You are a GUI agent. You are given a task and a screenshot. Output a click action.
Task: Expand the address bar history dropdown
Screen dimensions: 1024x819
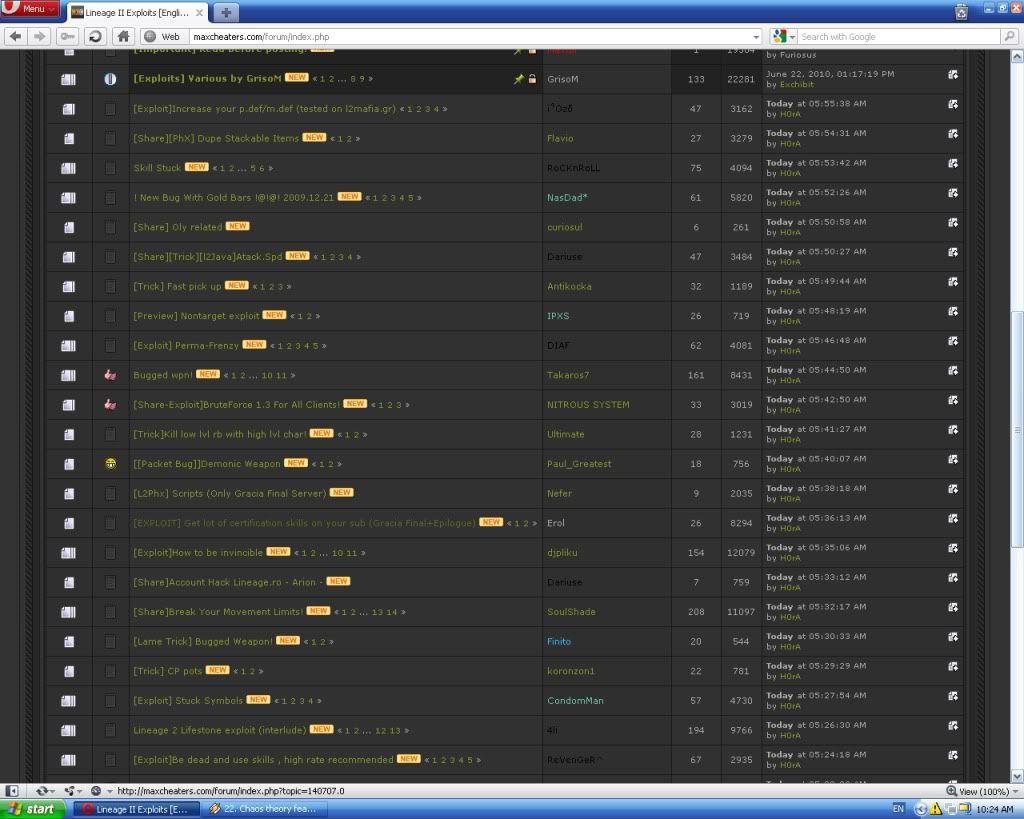coord(756,37)
